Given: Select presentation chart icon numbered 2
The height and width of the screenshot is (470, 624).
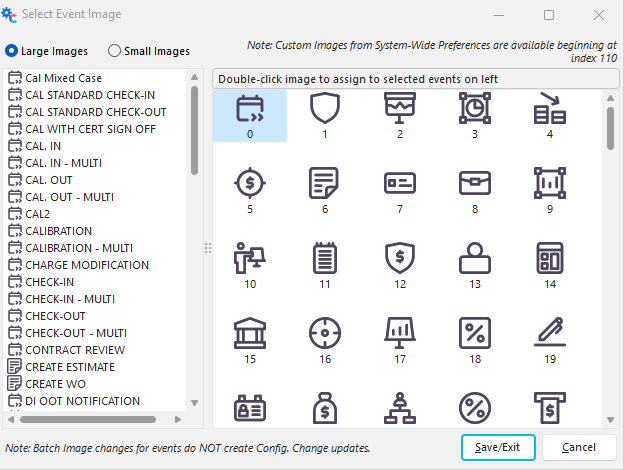Looking at the screenshot, I should [400, 108].
